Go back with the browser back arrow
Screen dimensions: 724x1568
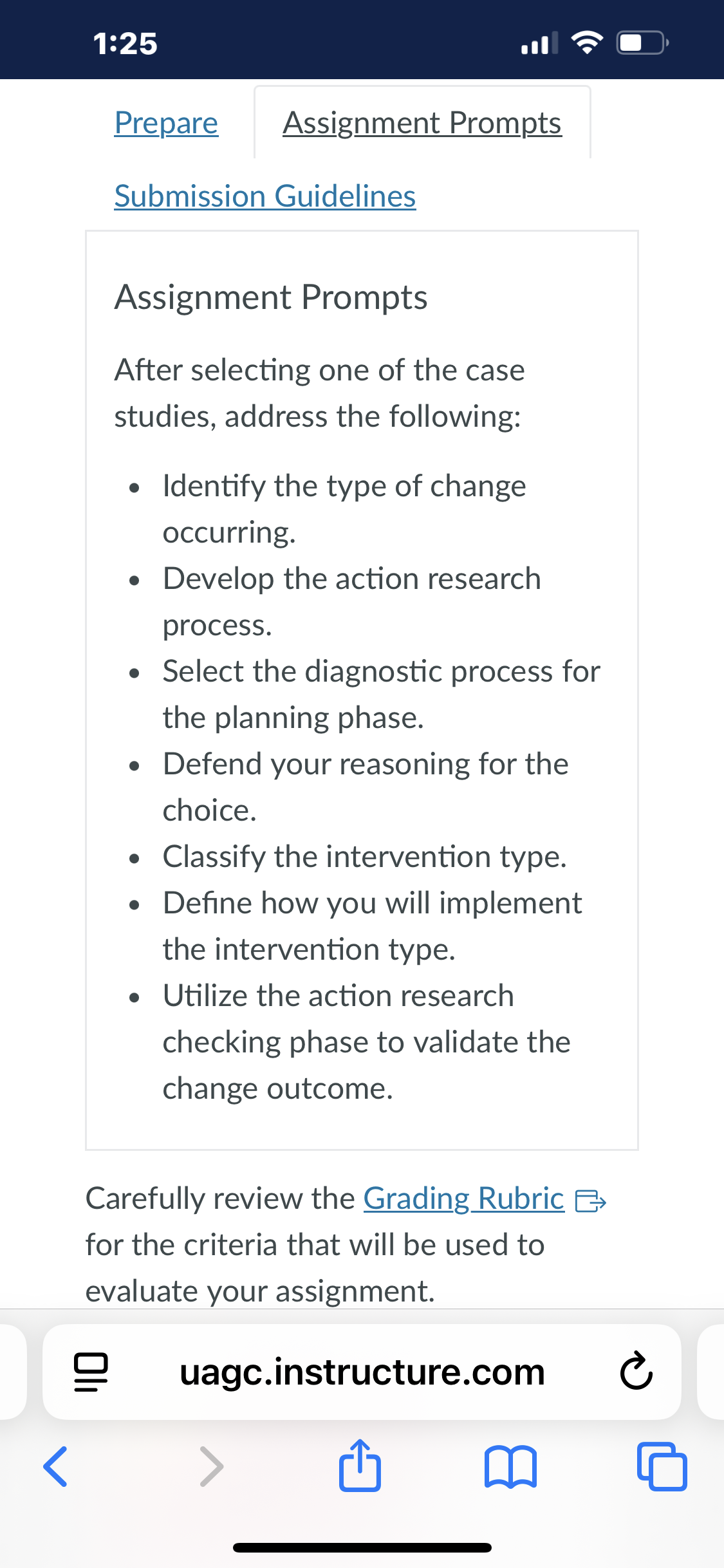point(55,1466)
